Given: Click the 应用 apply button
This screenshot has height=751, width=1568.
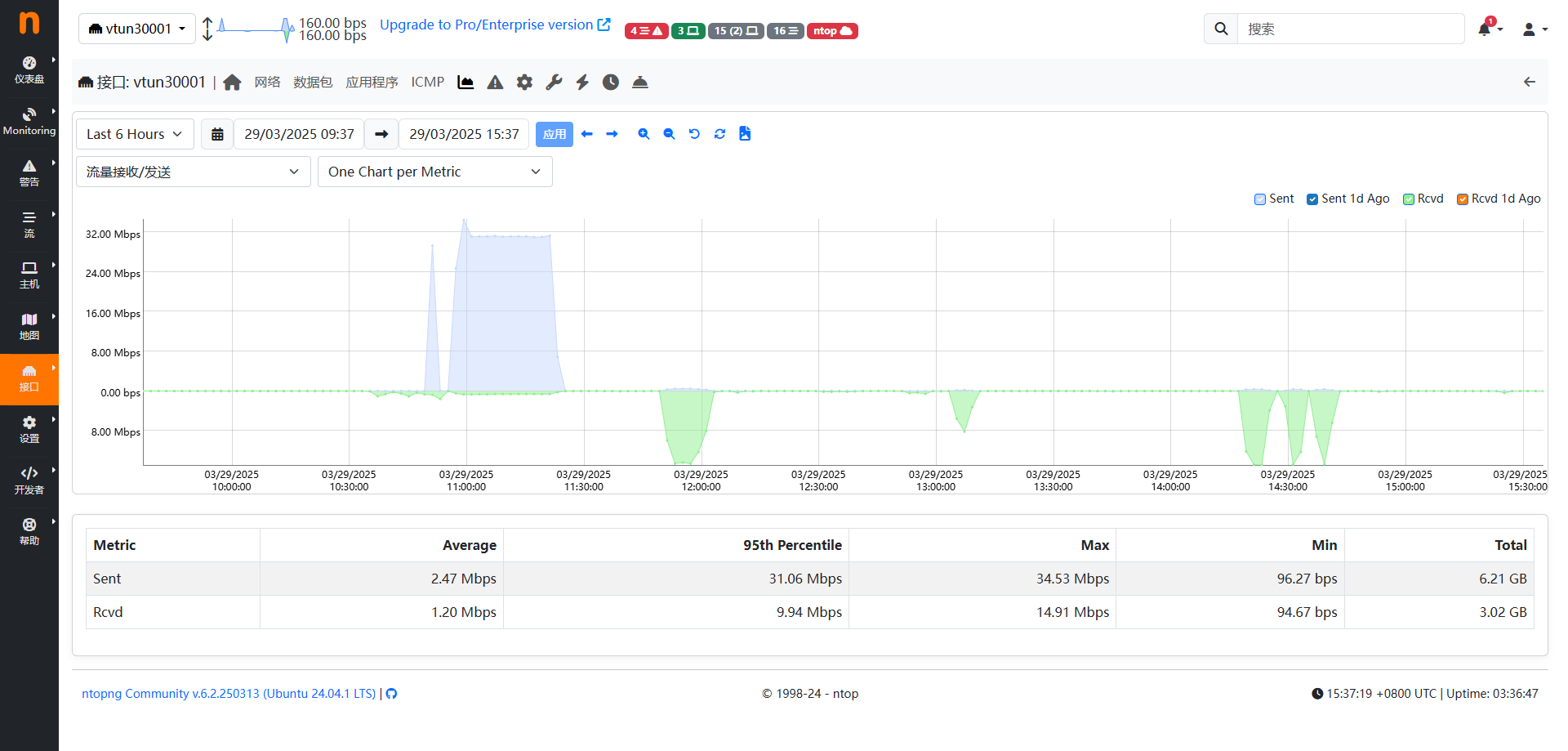Looking at the screenshot, I should pos(555,134).
